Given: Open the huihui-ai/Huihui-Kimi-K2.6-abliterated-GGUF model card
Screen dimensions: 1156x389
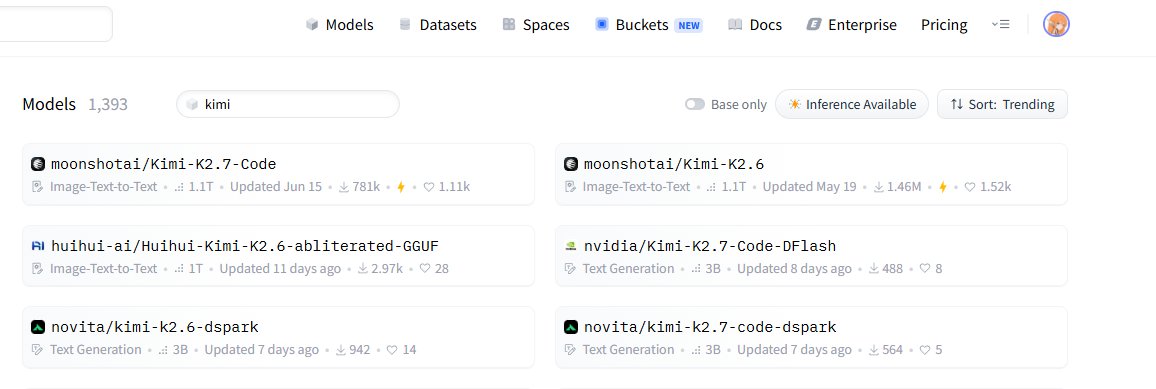Looking at the screenshot, I should [278, 256].
